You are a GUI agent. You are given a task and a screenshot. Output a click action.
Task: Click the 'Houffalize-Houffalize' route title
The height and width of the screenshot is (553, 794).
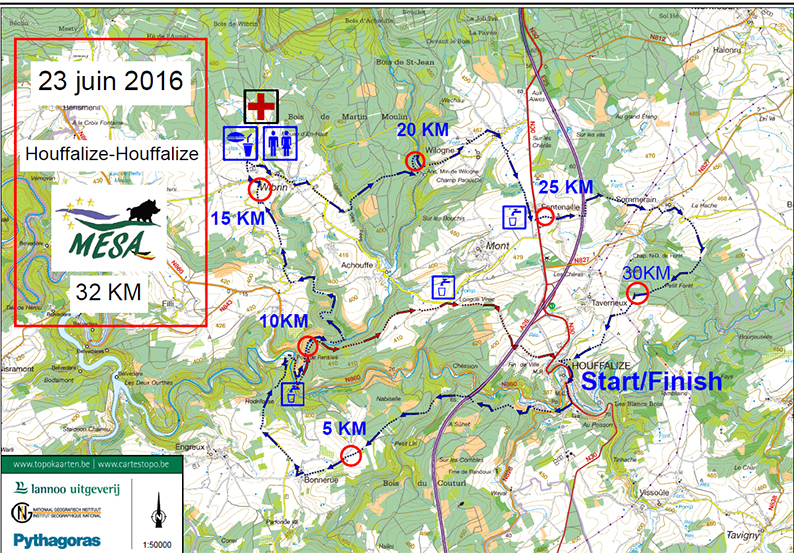pyautogui.click(x=112, y=153)
